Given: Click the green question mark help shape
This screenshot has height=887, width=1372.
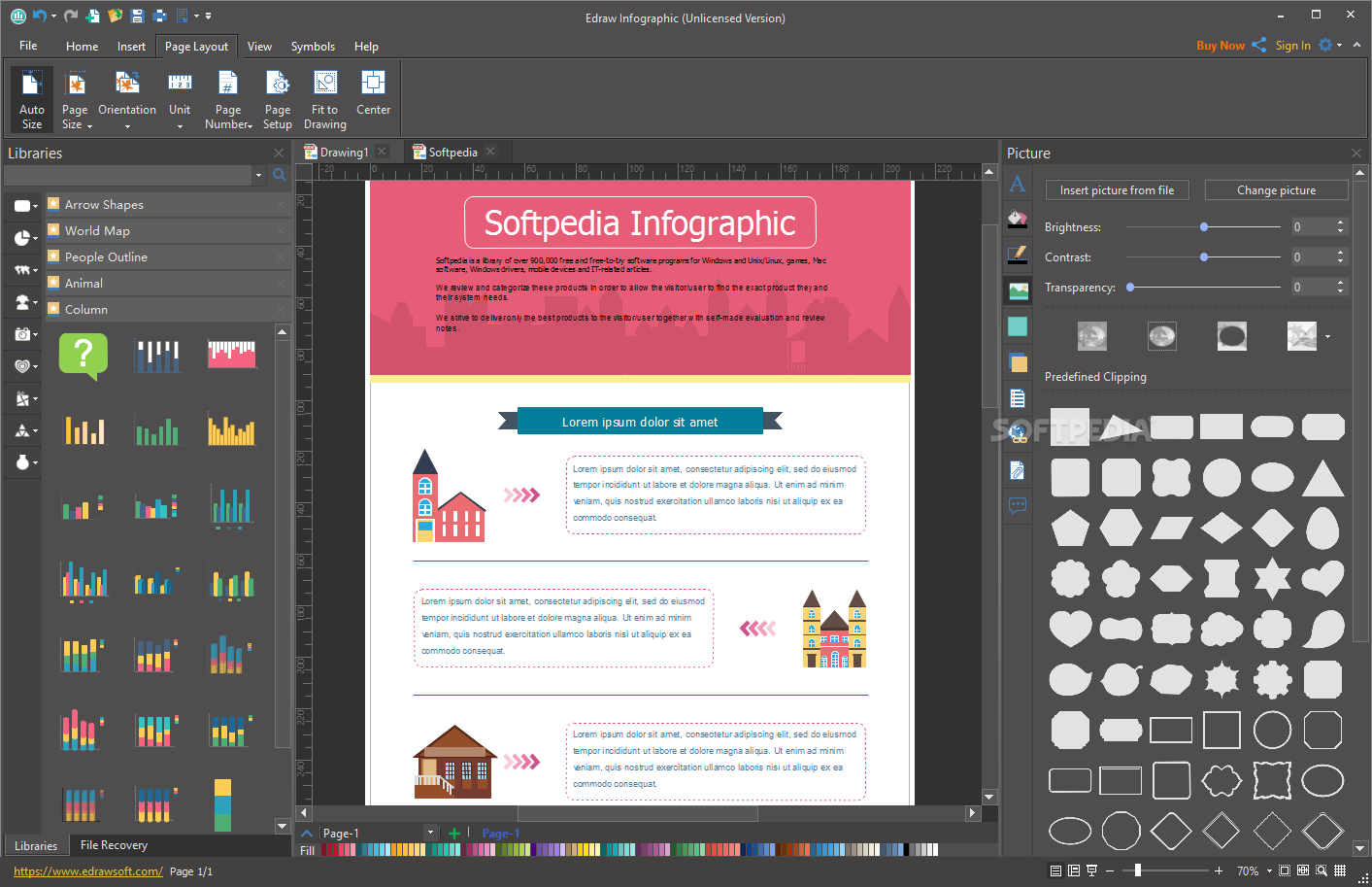Looking at the screenshot, I should (84, 356).
